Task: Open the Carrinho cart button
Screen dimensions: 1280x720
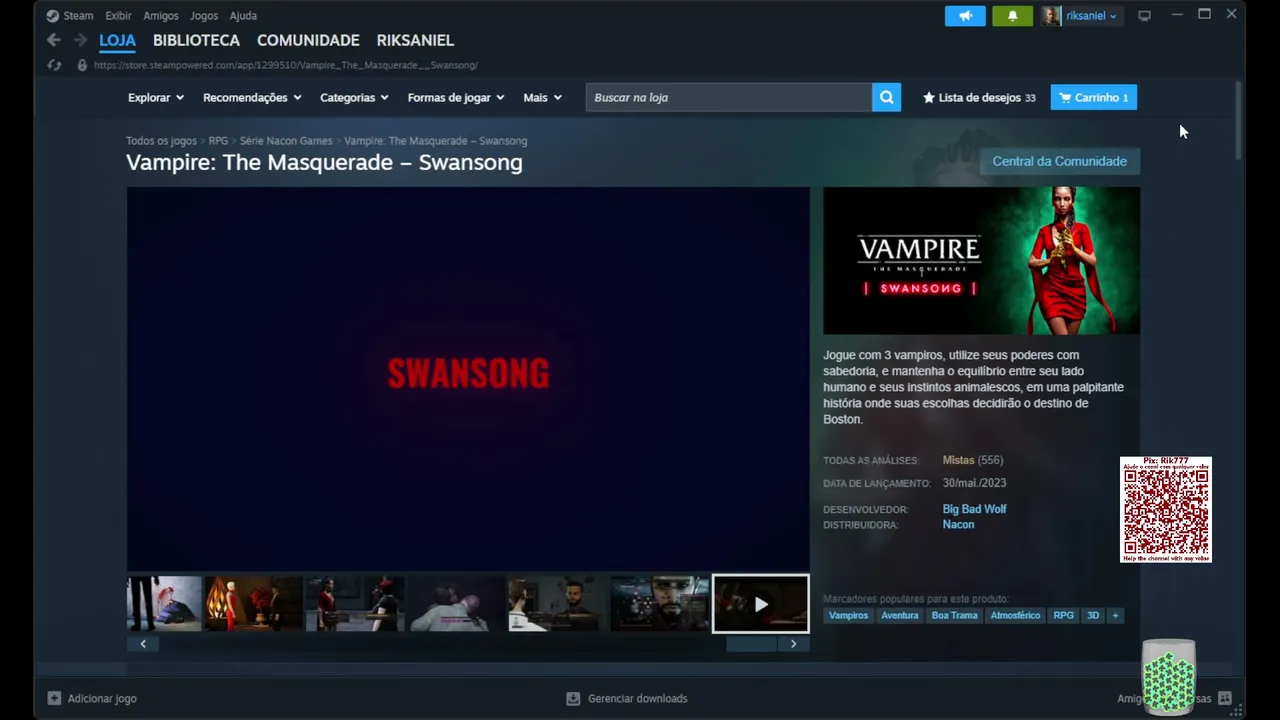Action: [1093, 98]
